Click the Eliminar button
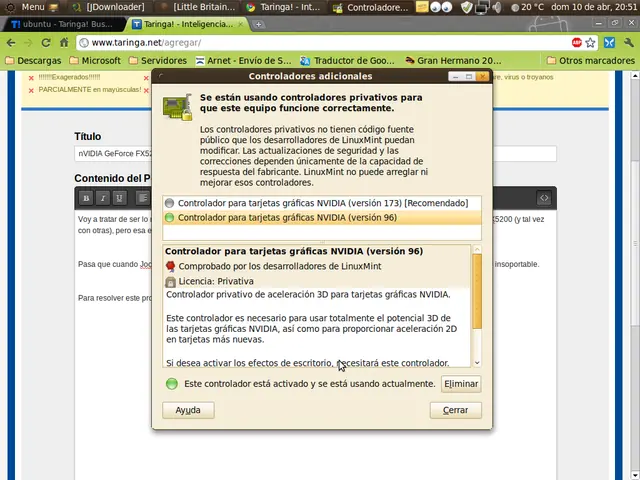This screenshot has width=640, height=480. pos(461,384)
